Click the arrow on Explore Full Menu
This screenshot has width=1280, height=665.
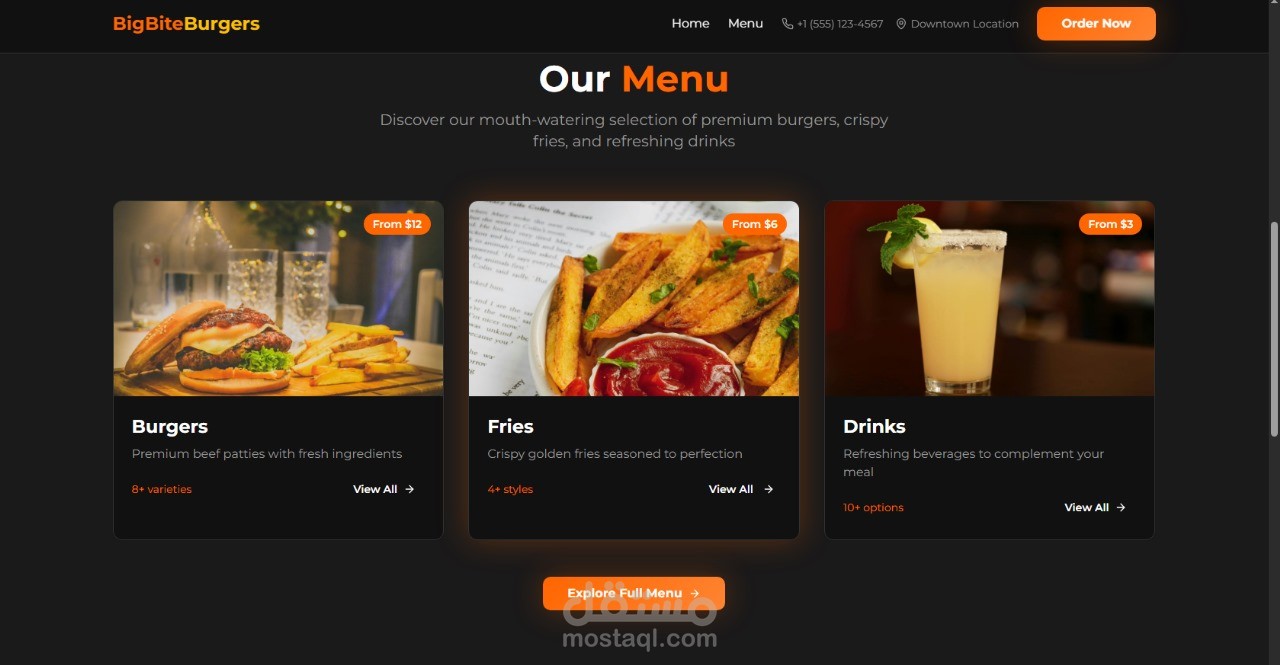[x=695, y=593]
